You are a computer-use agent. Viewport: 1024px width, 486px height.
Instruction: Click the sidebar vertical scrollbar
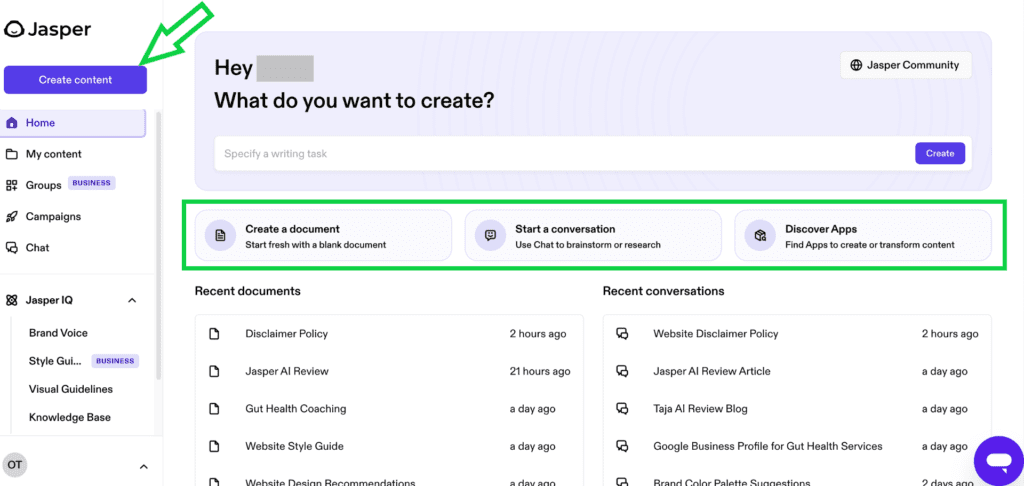click(x=158, y=245)
